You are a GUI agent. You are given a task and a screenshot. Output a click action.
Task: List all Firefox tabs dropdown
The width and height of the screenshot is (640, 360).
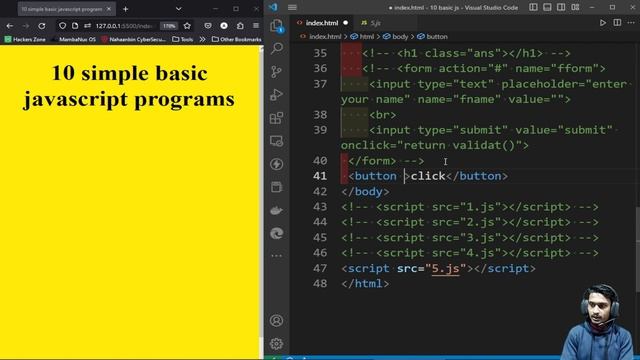coord(178,9)
